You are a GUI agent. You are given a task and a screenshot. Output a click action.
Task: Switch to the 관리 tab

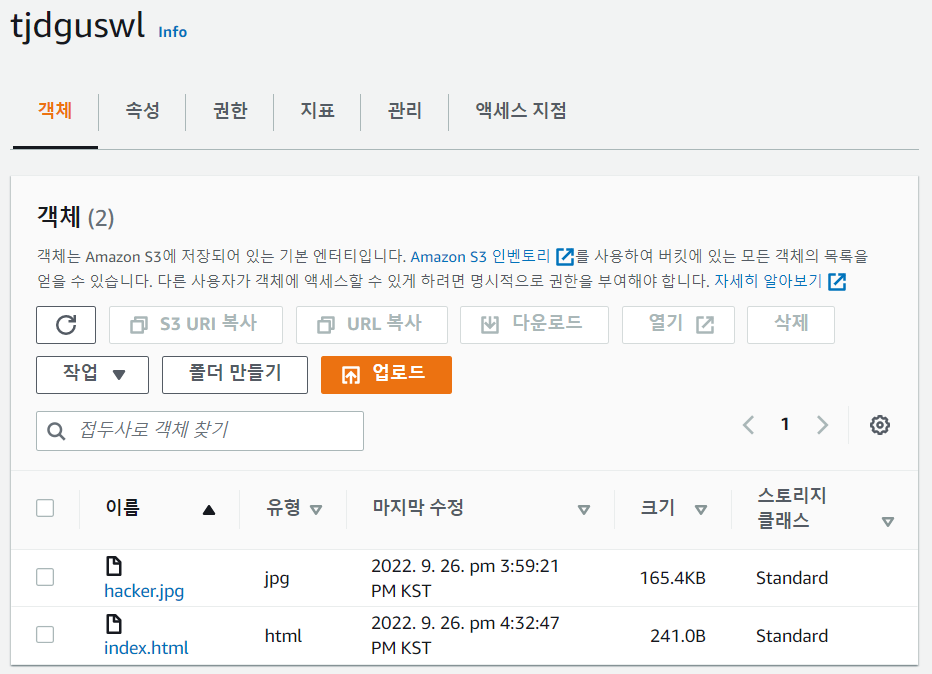[405, 111]
